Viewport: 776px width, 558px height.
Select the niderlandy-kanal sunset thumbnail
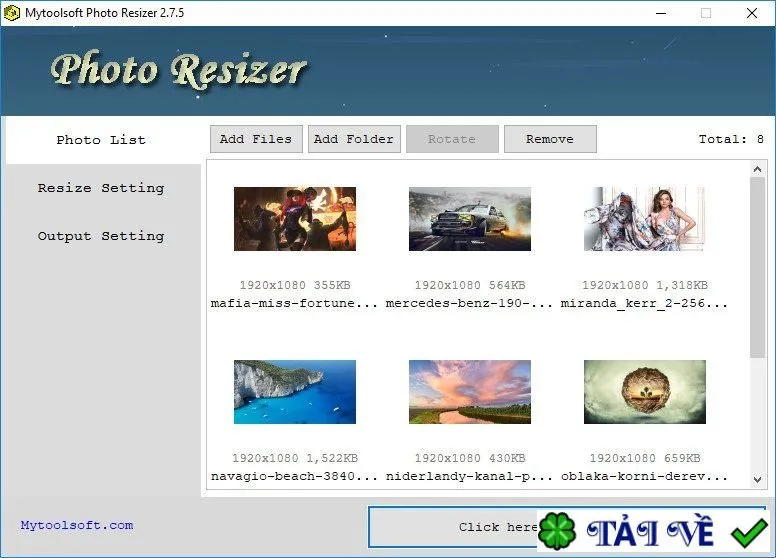[x=470, y=392]
